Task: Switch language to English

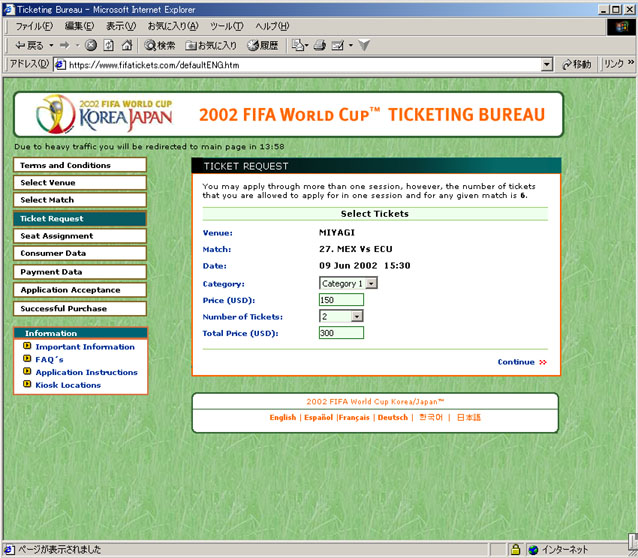Action: 283,417
